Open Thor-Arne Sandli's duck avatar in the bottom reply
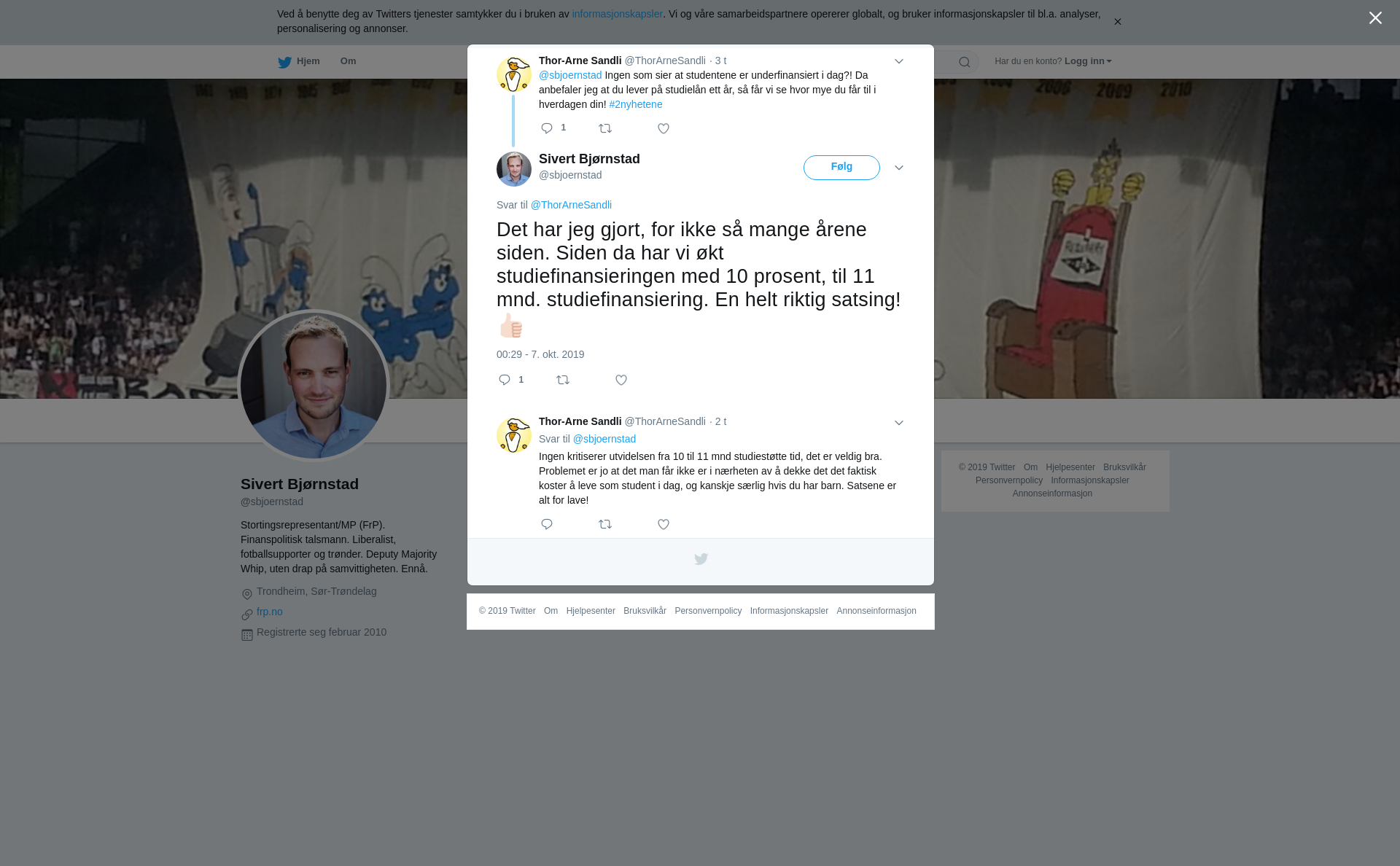The height and width of the screenshot is (866, 1400). tap(514, 435)
